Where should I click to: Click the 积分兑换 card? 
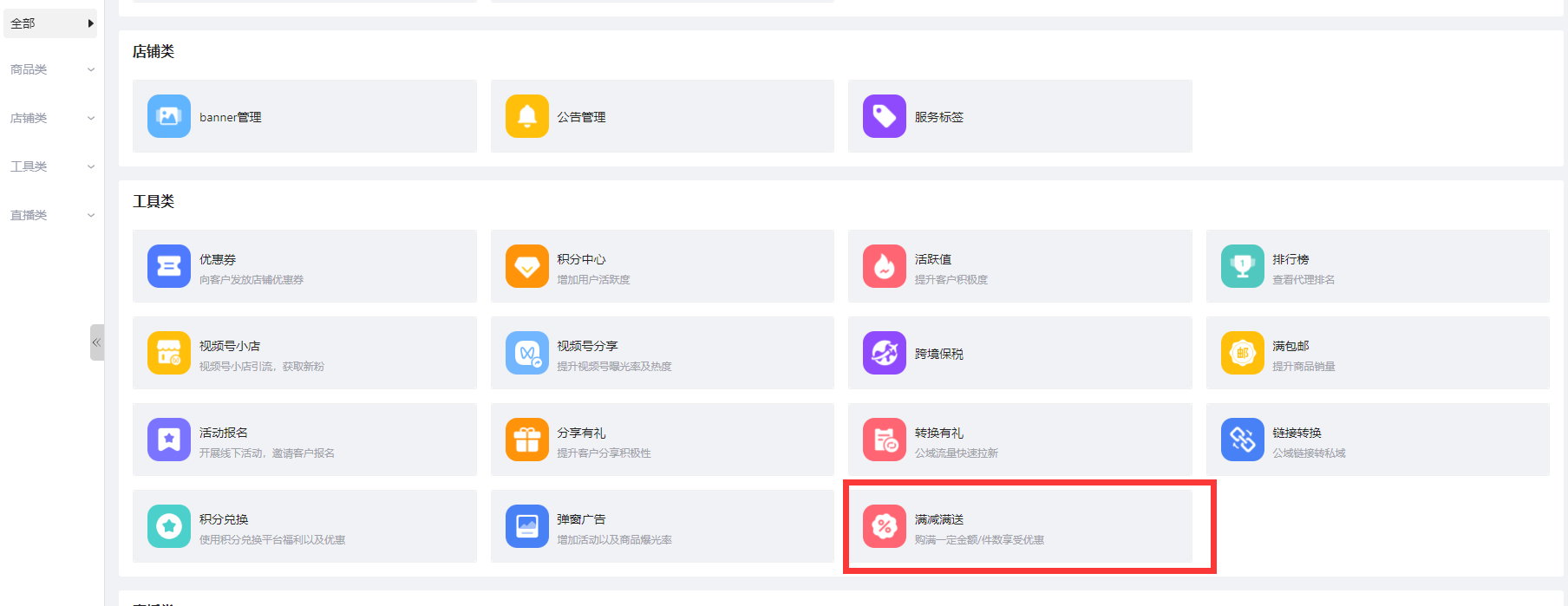tap(304, 526)
